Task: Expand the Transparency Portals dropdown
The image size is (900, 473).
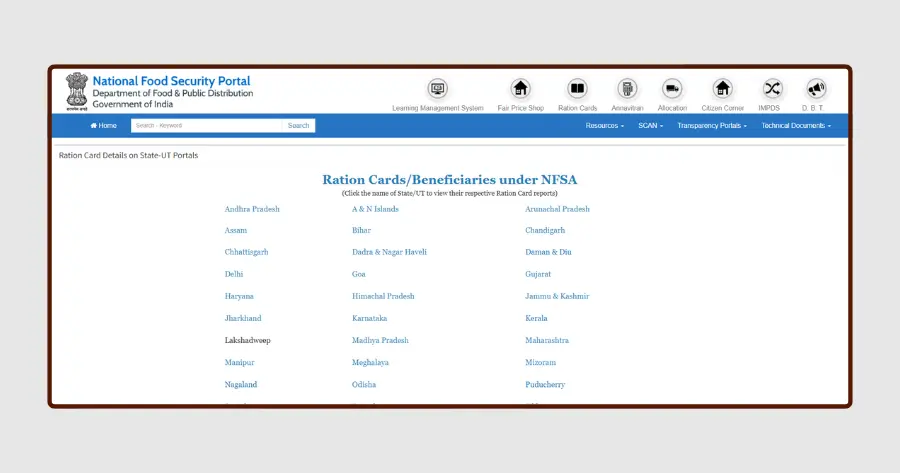Action: coord(712,126)
